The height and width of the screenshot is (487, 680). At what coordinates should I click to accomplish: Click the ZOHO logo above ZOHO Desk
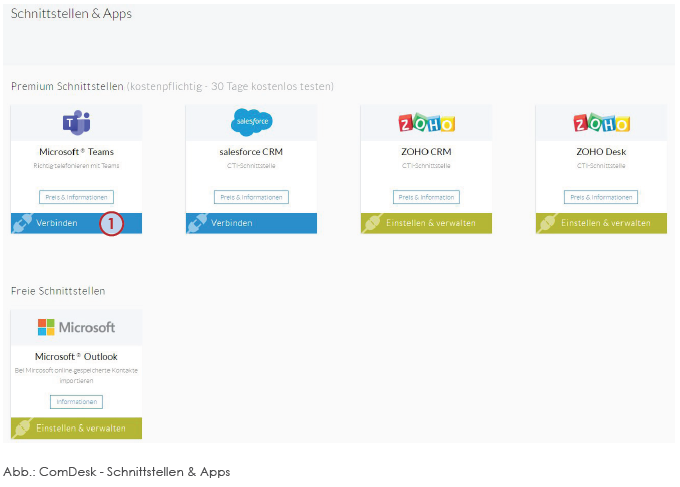(x=601, y=123)
